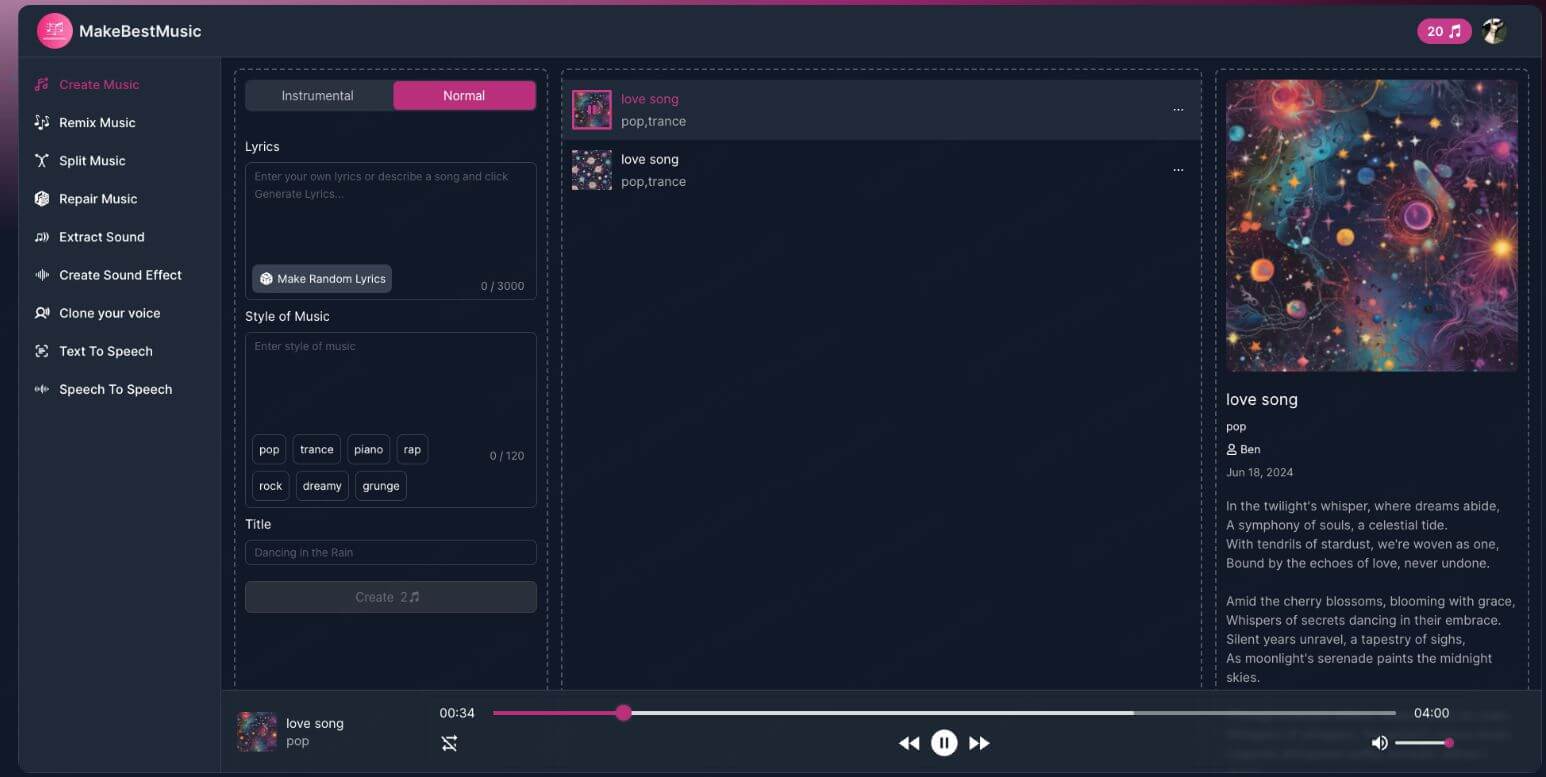This screenshot has width=1546, height=777.
Task: Focus the Title input field
Action: tap(391, 552)
